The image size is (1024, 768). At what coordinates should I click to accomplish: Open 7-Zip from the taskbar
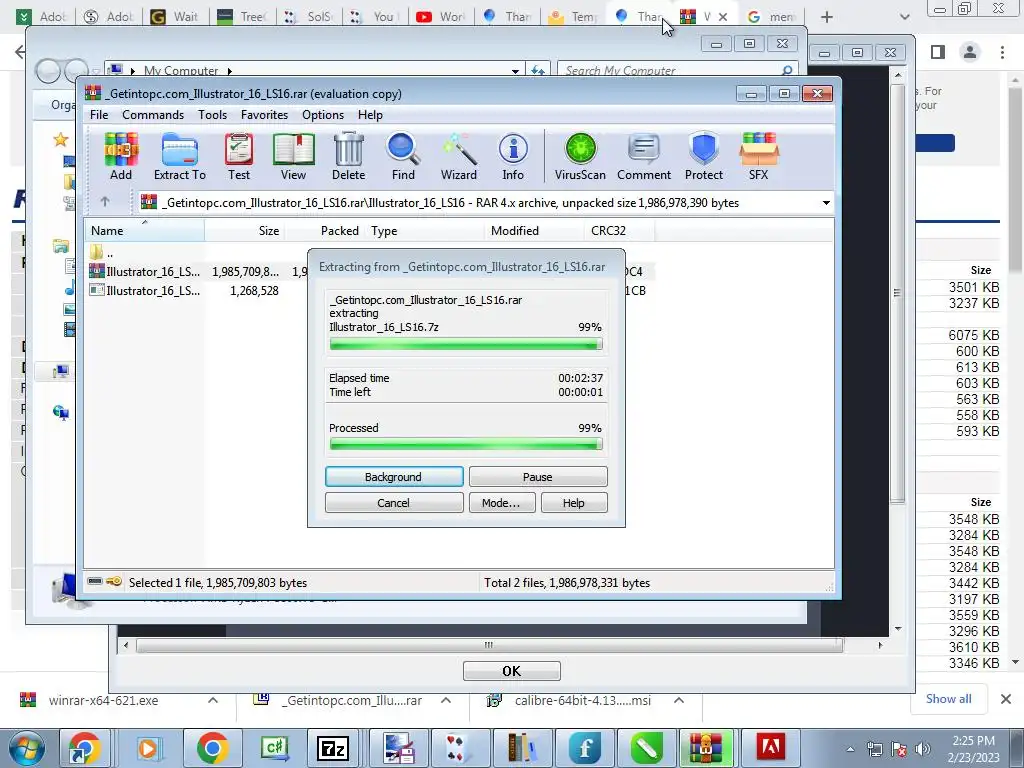tap(332, 748)
